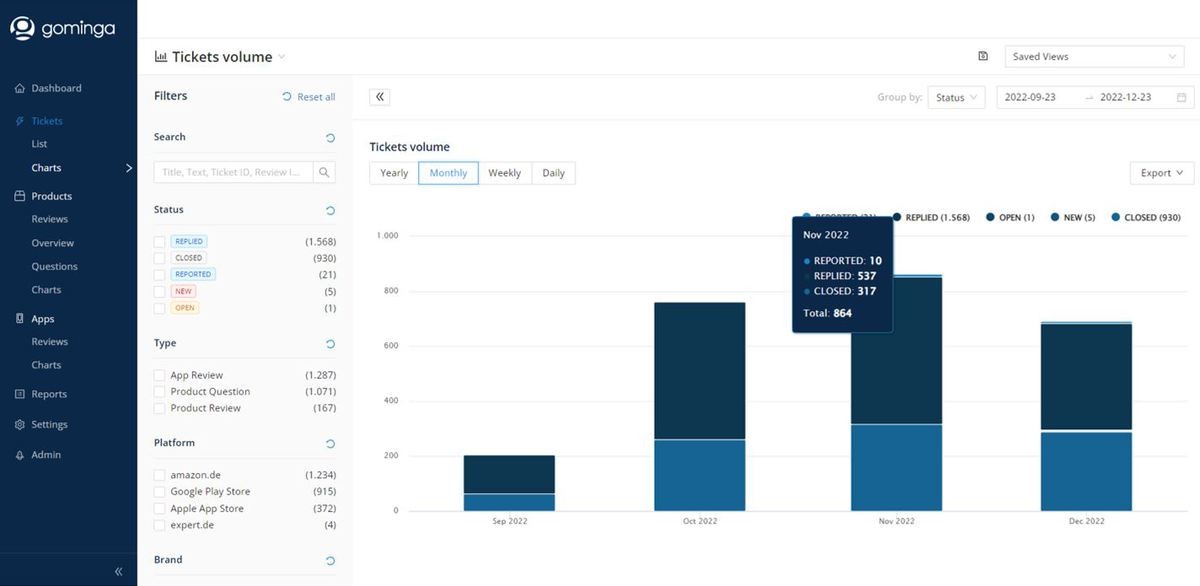Image resolution: width=1200 pixels, height=586 pixels.
Task: Reset the Status filter section icon
Action: point(330,211)
